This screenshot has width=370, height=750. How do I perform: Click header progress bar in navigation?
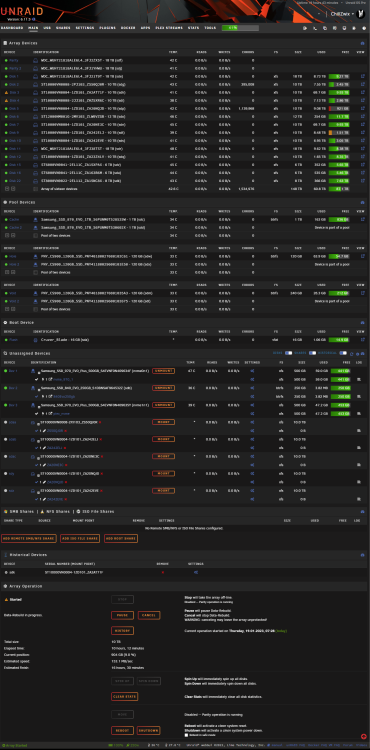[x=240, y=28]
